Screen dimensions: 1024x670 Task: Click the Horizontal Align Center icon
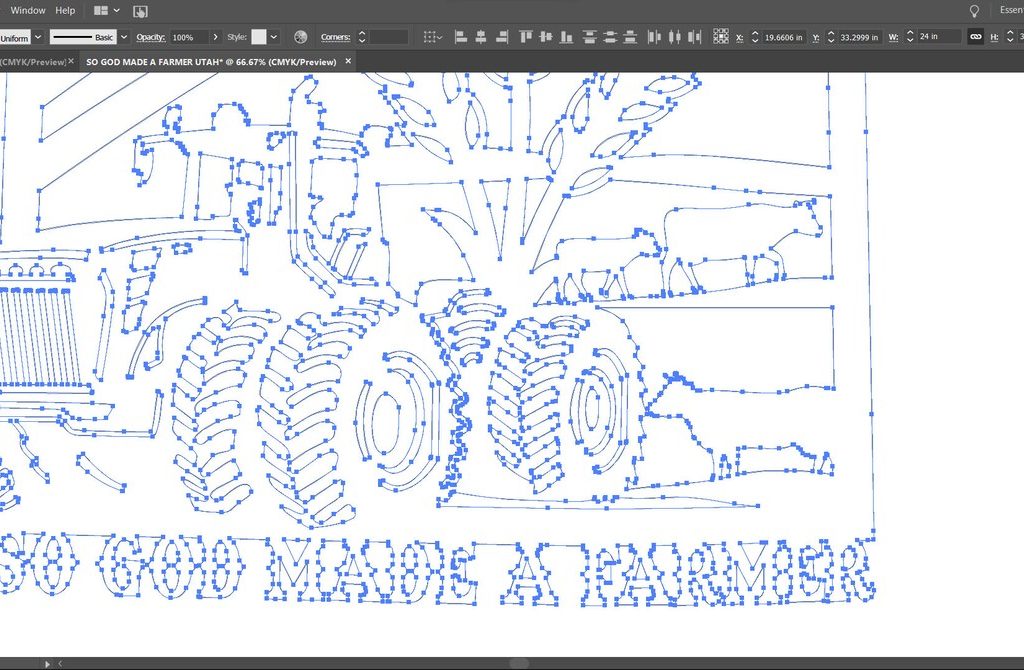[481, 37]
